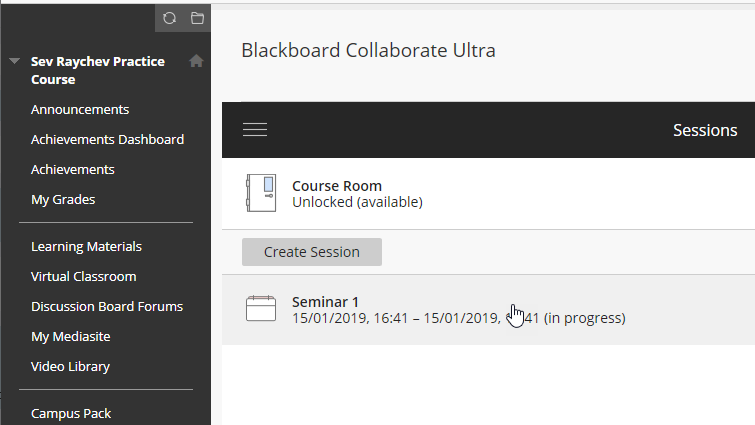Open Campus Pack from sidebar
The image size is (755, 425).
point(71,413)
